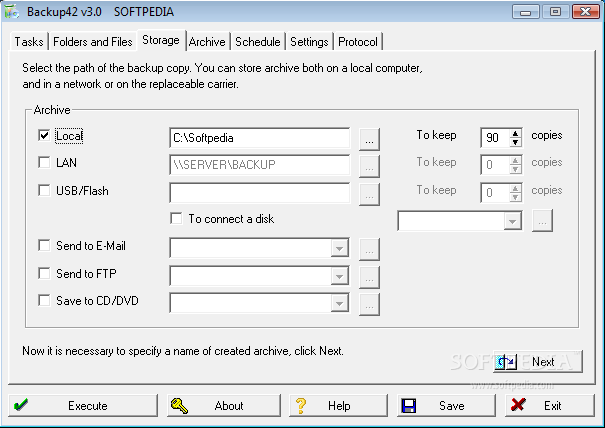Enable the USB/Flash checkbox
Screen dimensions: 605x428
[44, 190]
